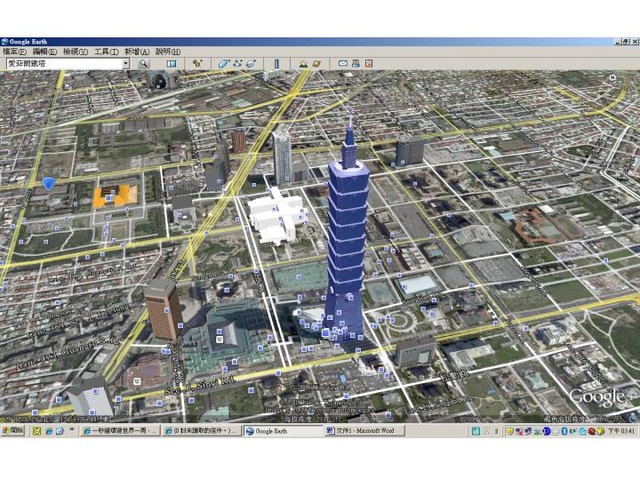Click the Internet Explorer quick launch icon
This screenshot has height=480, width=640.
pyautogui.click(x=49, y=431)
